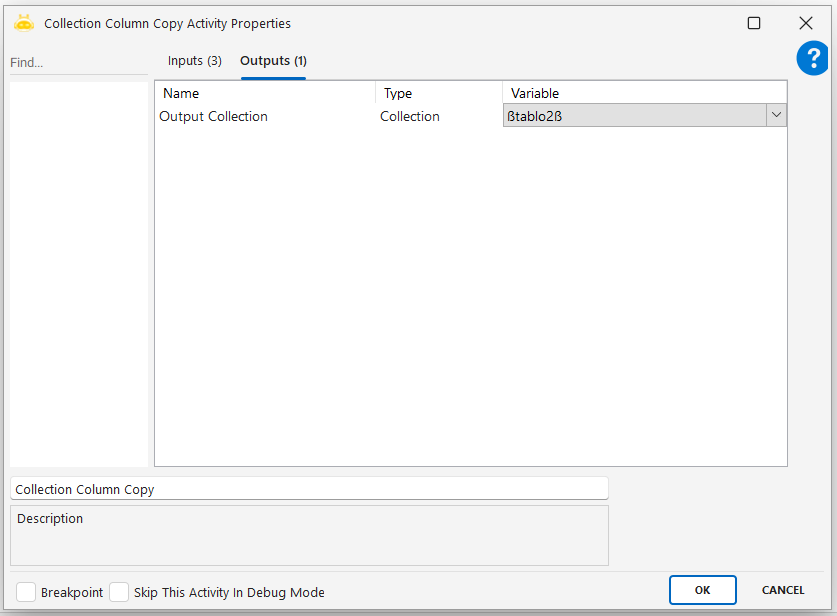
Task: Switch to the Inputs (3) tab
Action: coord(194,61)
